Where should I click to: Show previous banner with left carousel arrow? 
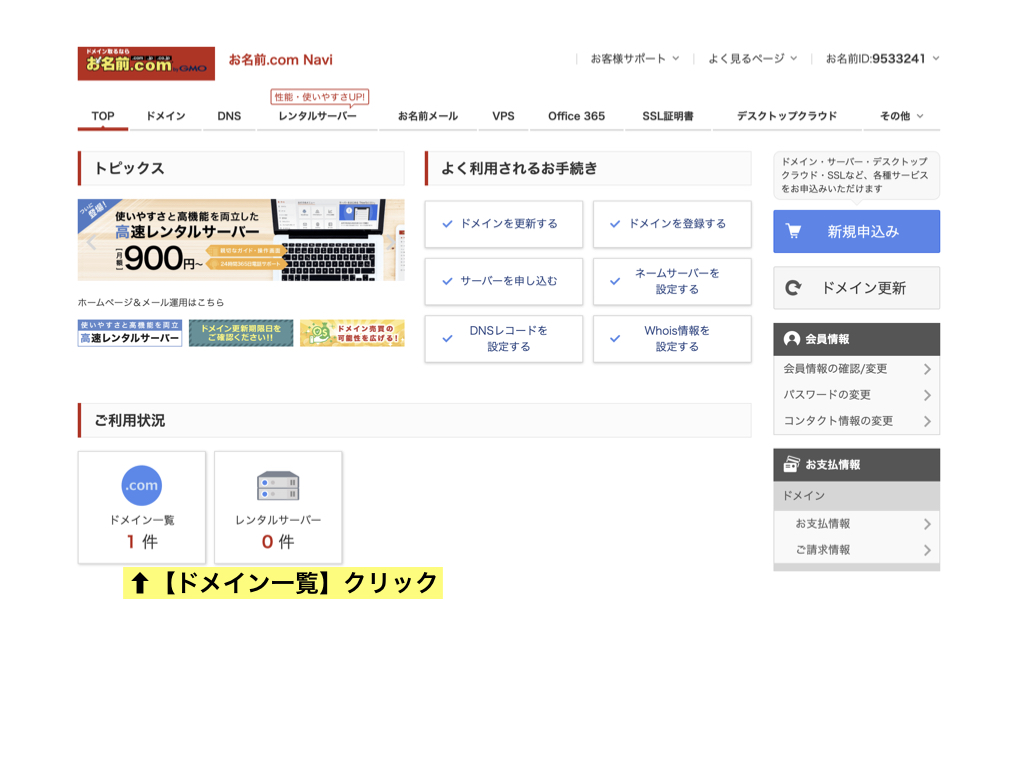point(91,242)
